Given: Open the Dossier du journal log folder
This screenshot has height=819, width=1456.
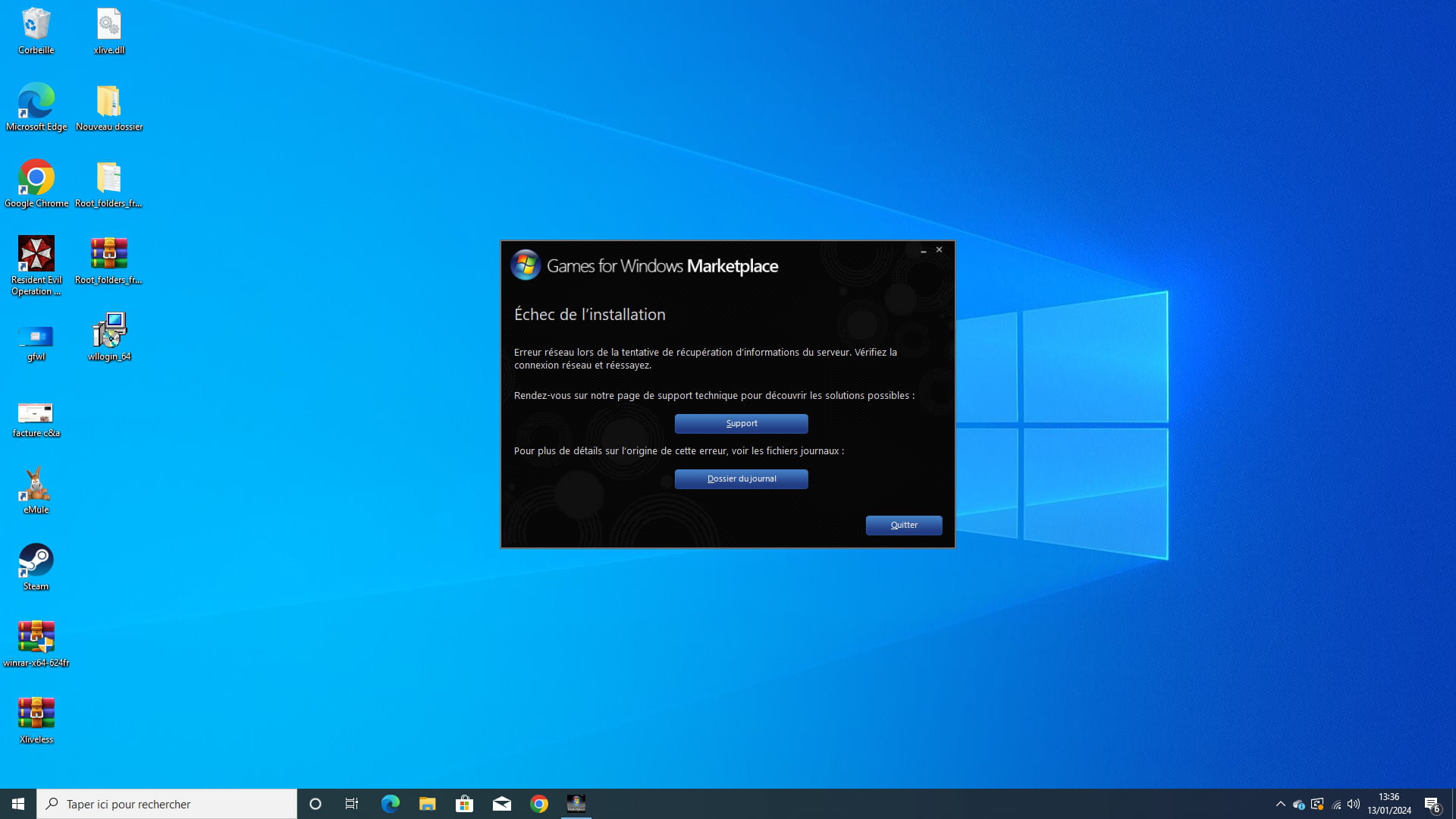Looking at the screenshot, I should (x=741, y=479).
